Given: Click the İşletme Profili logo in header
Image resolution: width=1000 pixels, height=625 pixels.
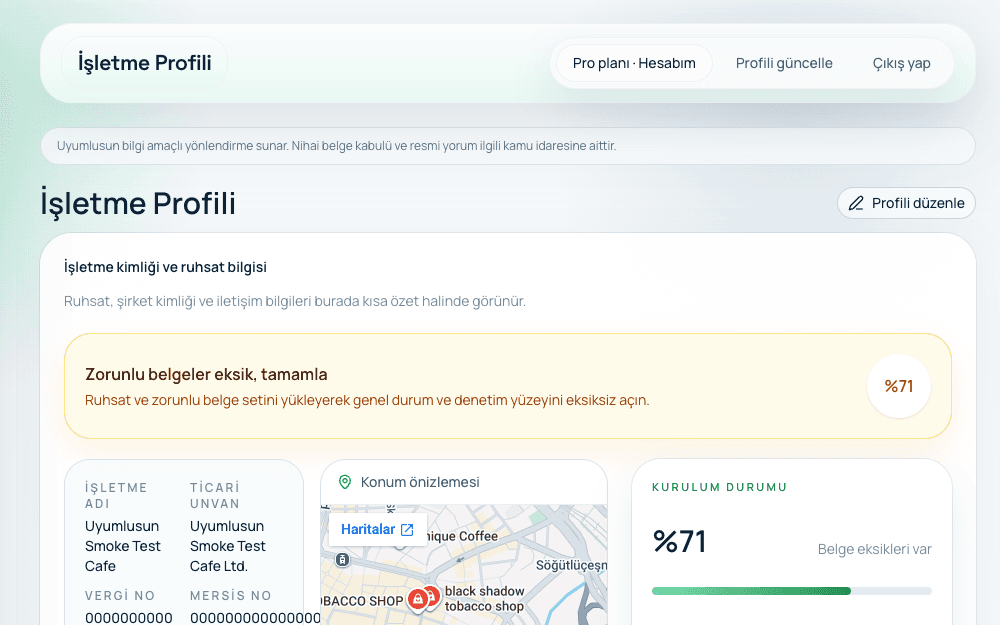Looking at the screenshot, I should pos(144,62).
